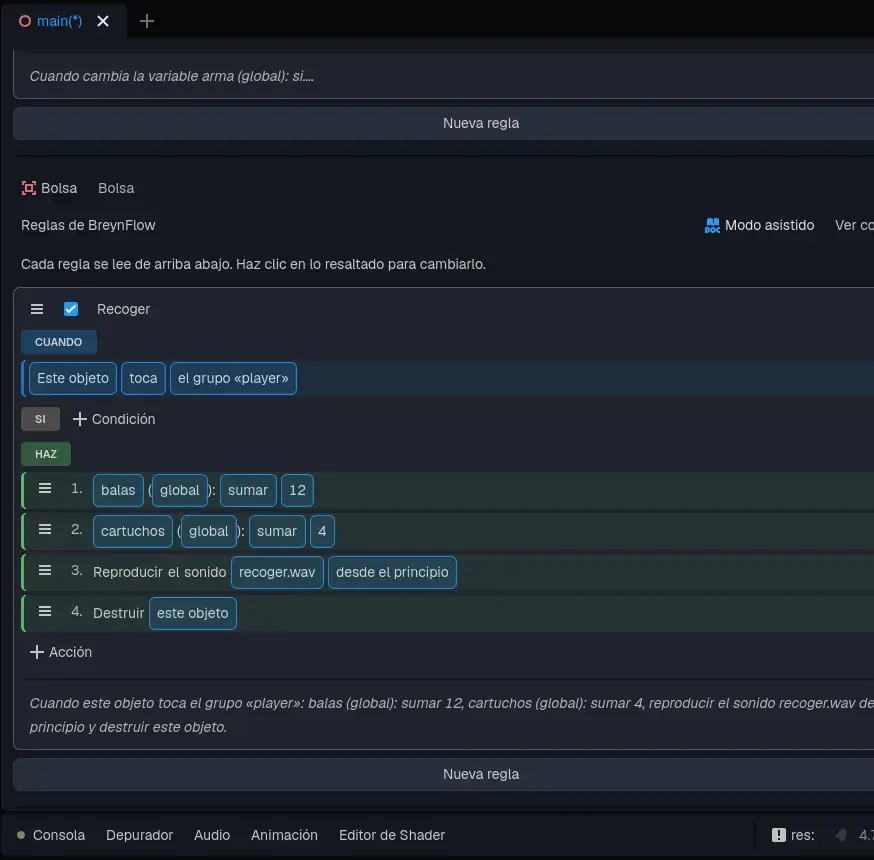Select the main(*) scene tab

point(59,21)
